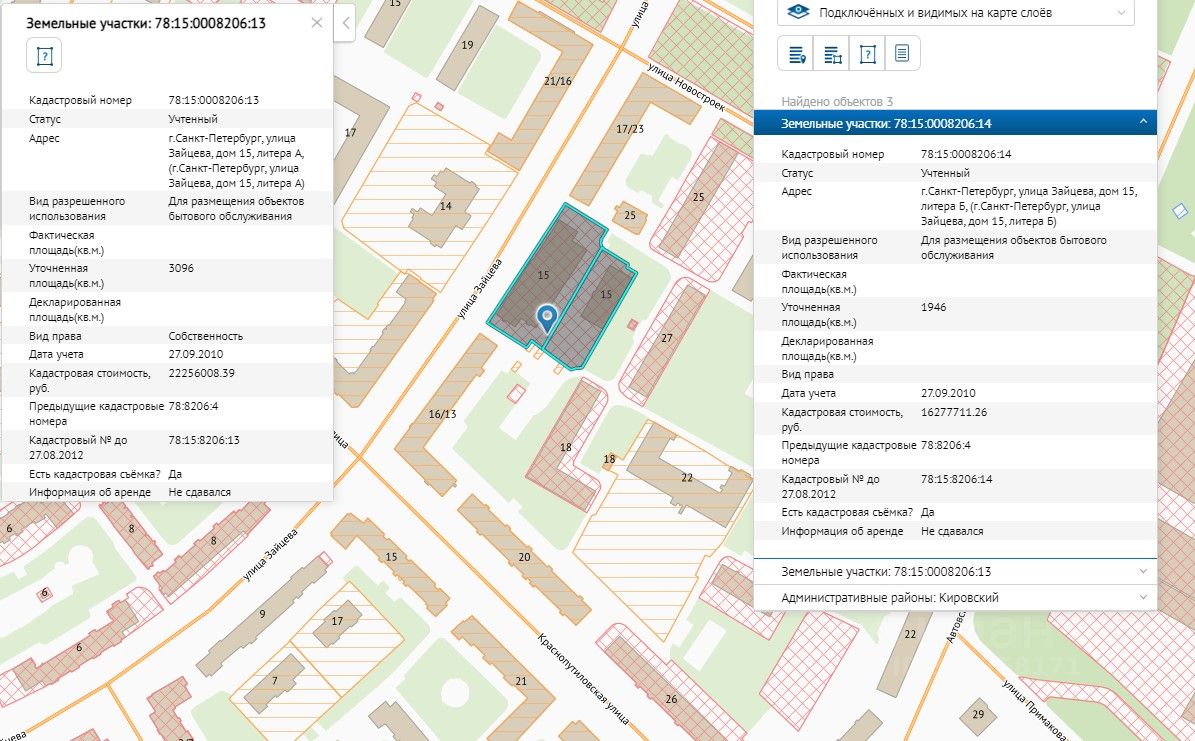The width and height of the screenshot is (1195, 741).
Task: Click the layers stack icon in dropdown
Action: pyautogui.click(x=798, y=13)
